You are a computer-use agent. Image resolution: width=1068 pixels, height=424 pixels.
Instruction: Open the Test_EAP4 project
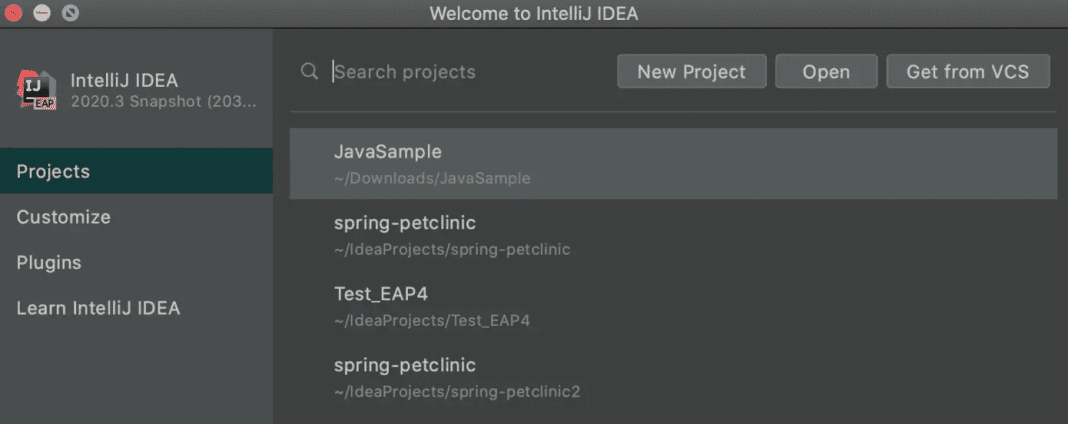click(x=673, y=306)
